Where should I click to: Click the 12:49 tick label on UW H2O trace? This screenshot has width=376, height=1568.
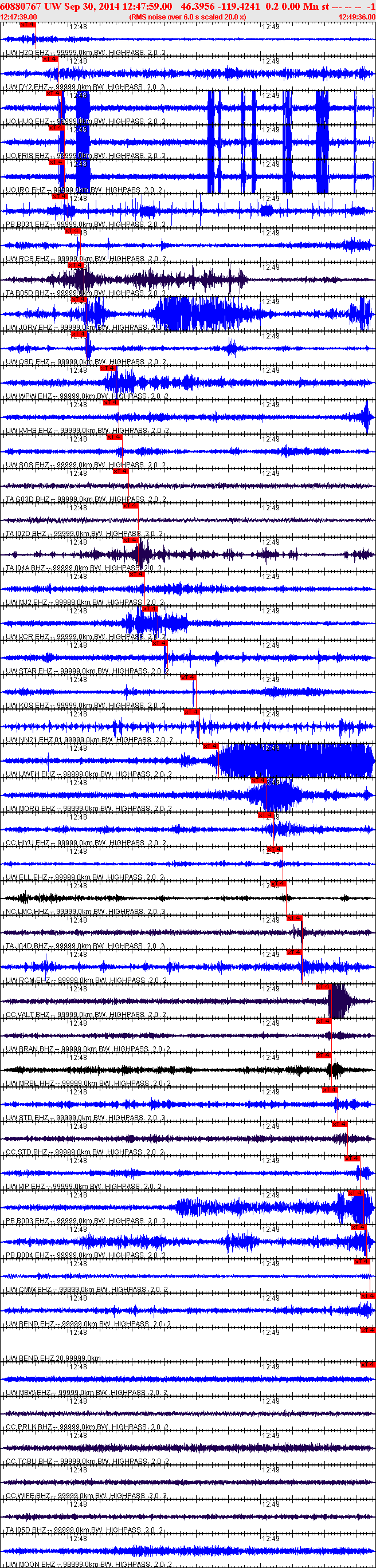[271, 27]
